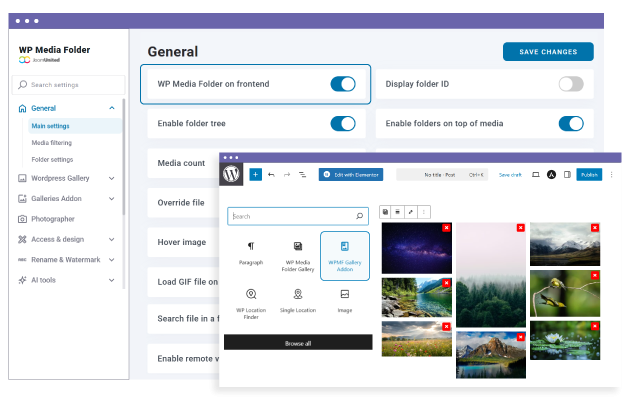Turn on Display folder ID switch
Image resolution: width=630 pixels, height=400 pixels.
tap(571, 84)
